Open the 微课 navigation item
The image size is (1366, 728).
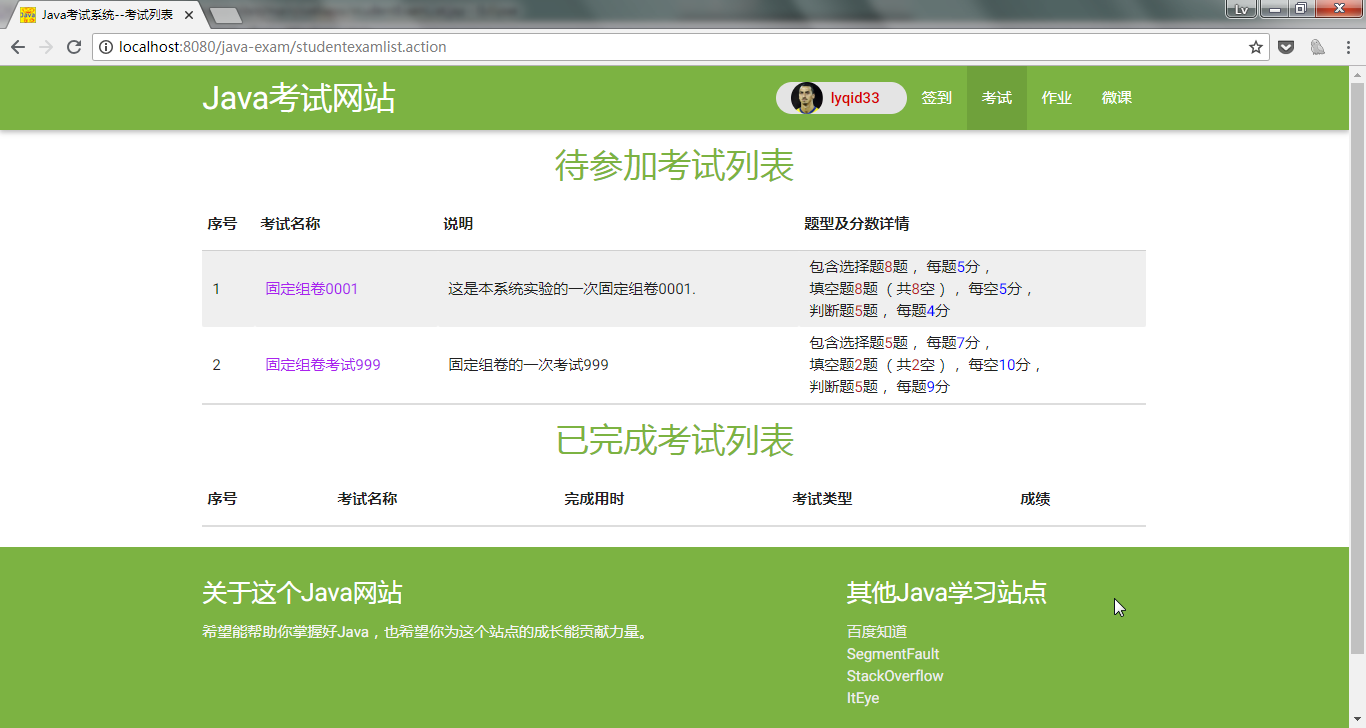point(1117,98)
